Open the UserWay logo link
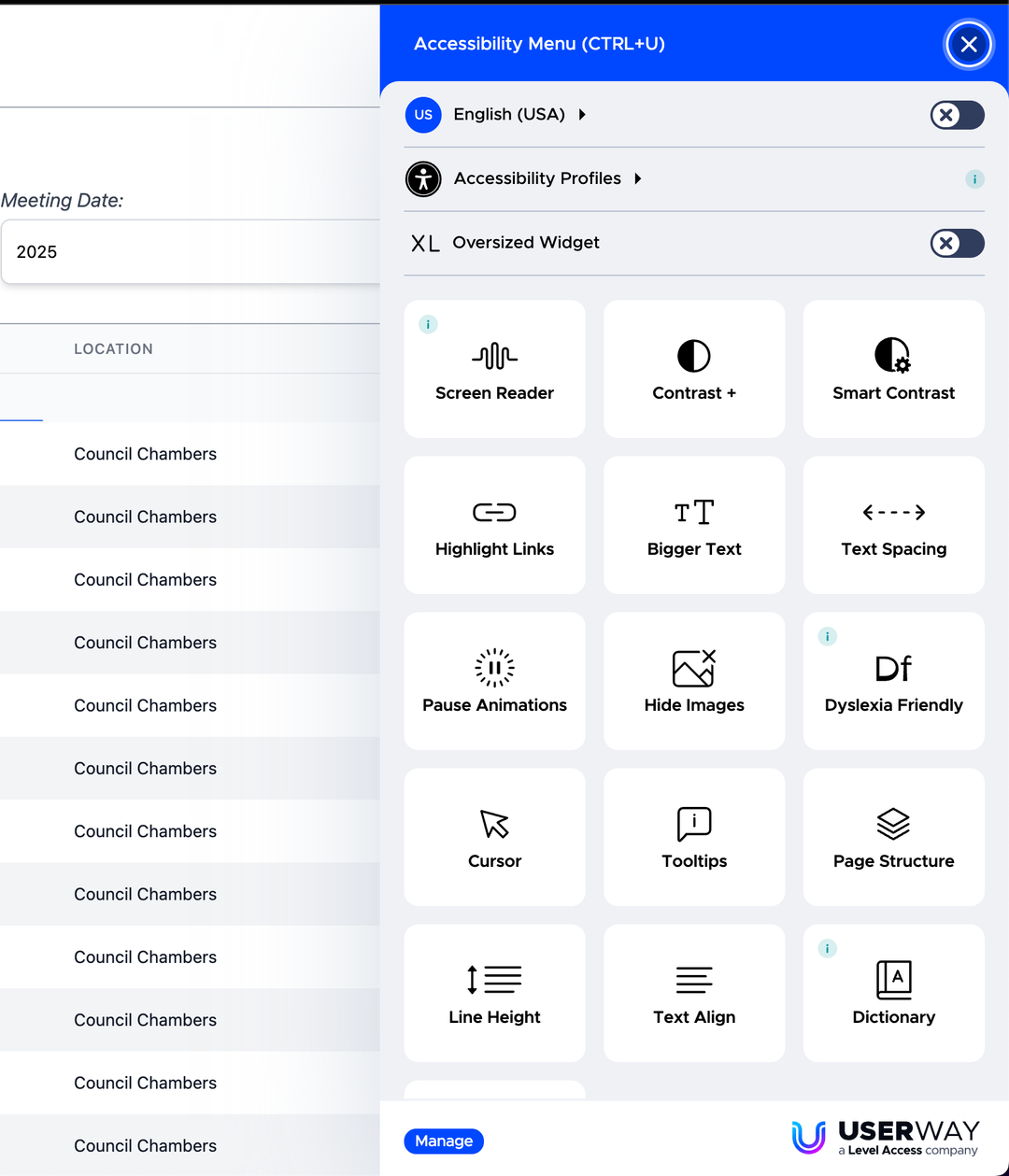 coord(885,1137)
